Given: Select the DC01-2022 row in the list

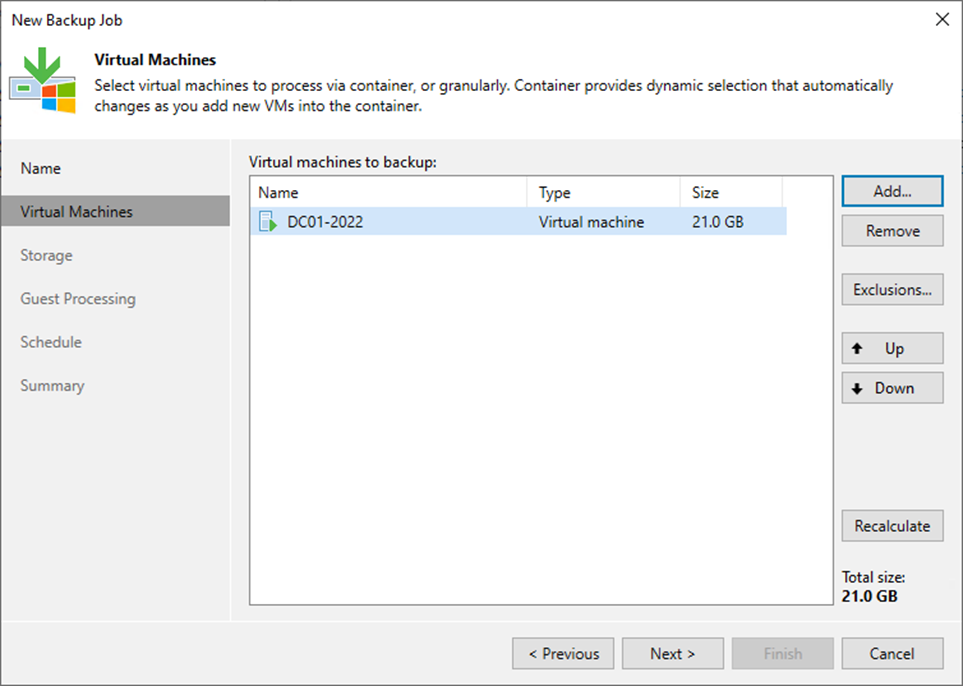Looking at the screenshot, I should pyautogui.click(x=519, y=222).
